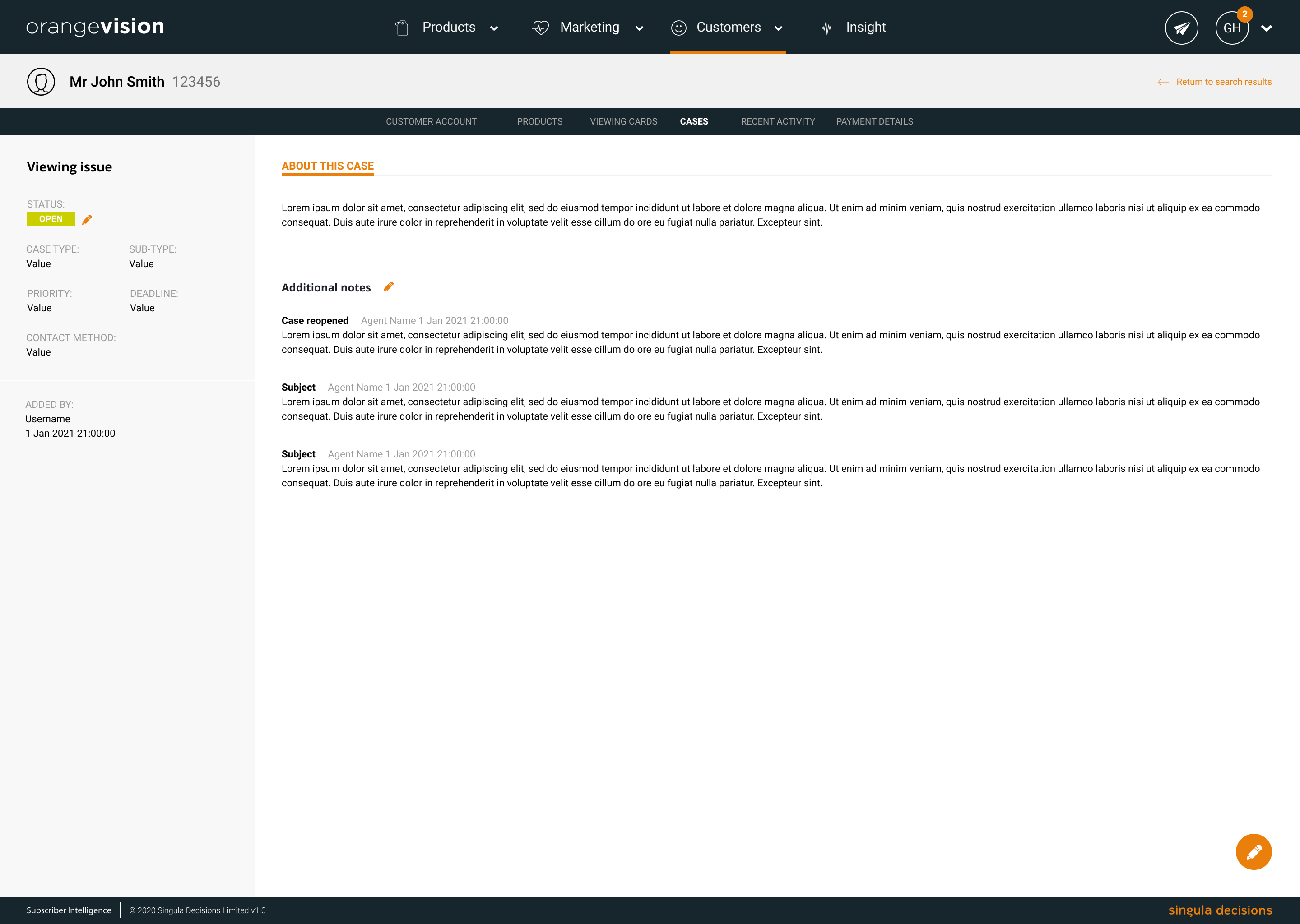The height and width of the screenshot is (924, 1300).
Task: Click the orange floating edit button
Action: coord(1254,852)
